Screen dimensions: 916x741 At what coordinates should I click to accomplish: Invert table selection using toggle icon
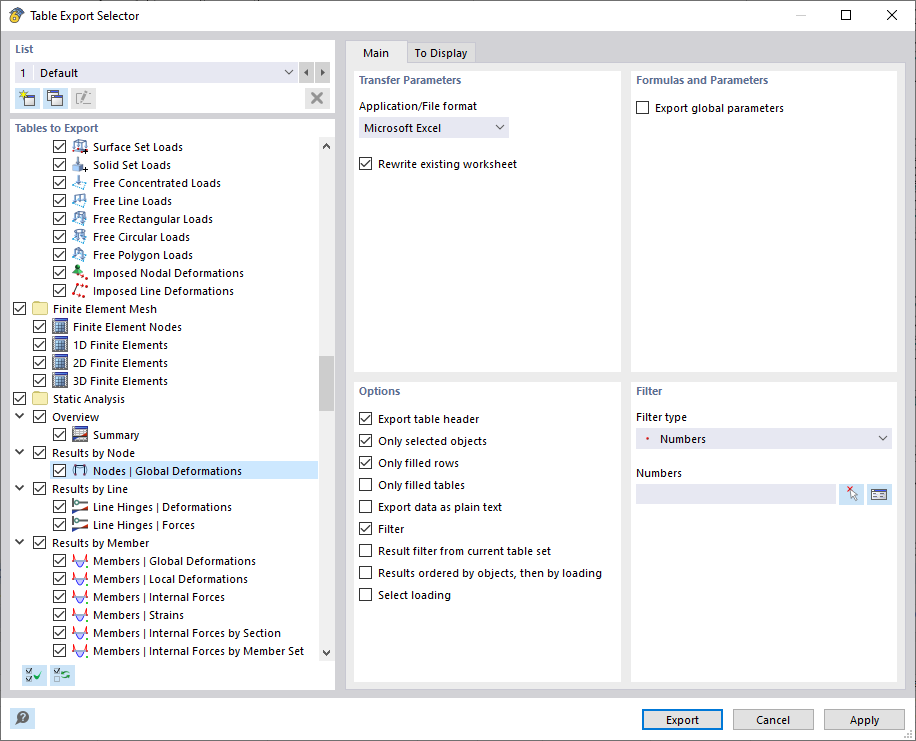pyautogui.click(x=62, y=675)
